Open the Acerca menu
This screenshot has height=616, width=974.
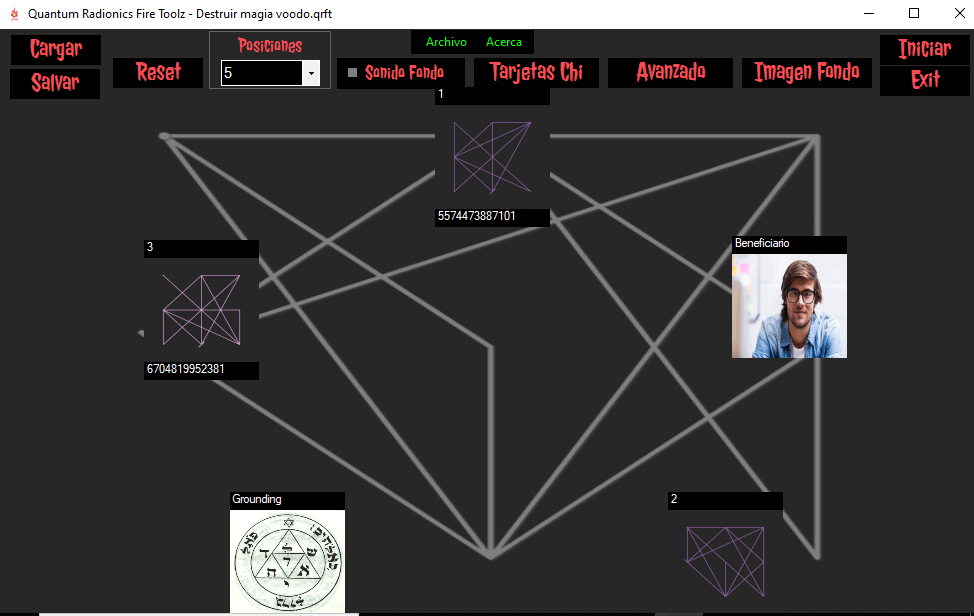point(504,42)
